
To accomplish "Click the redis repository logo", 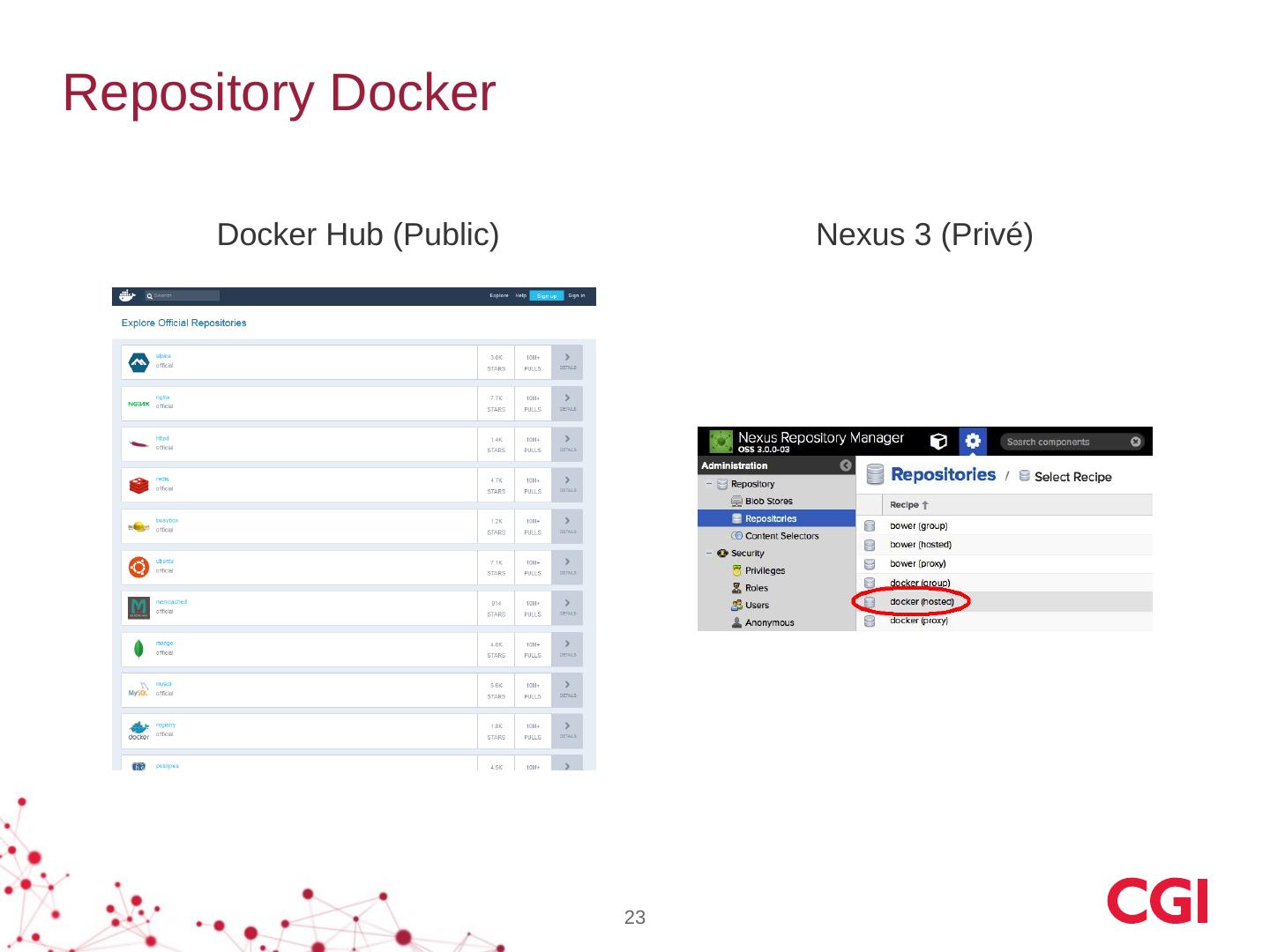I will (138, 485).
